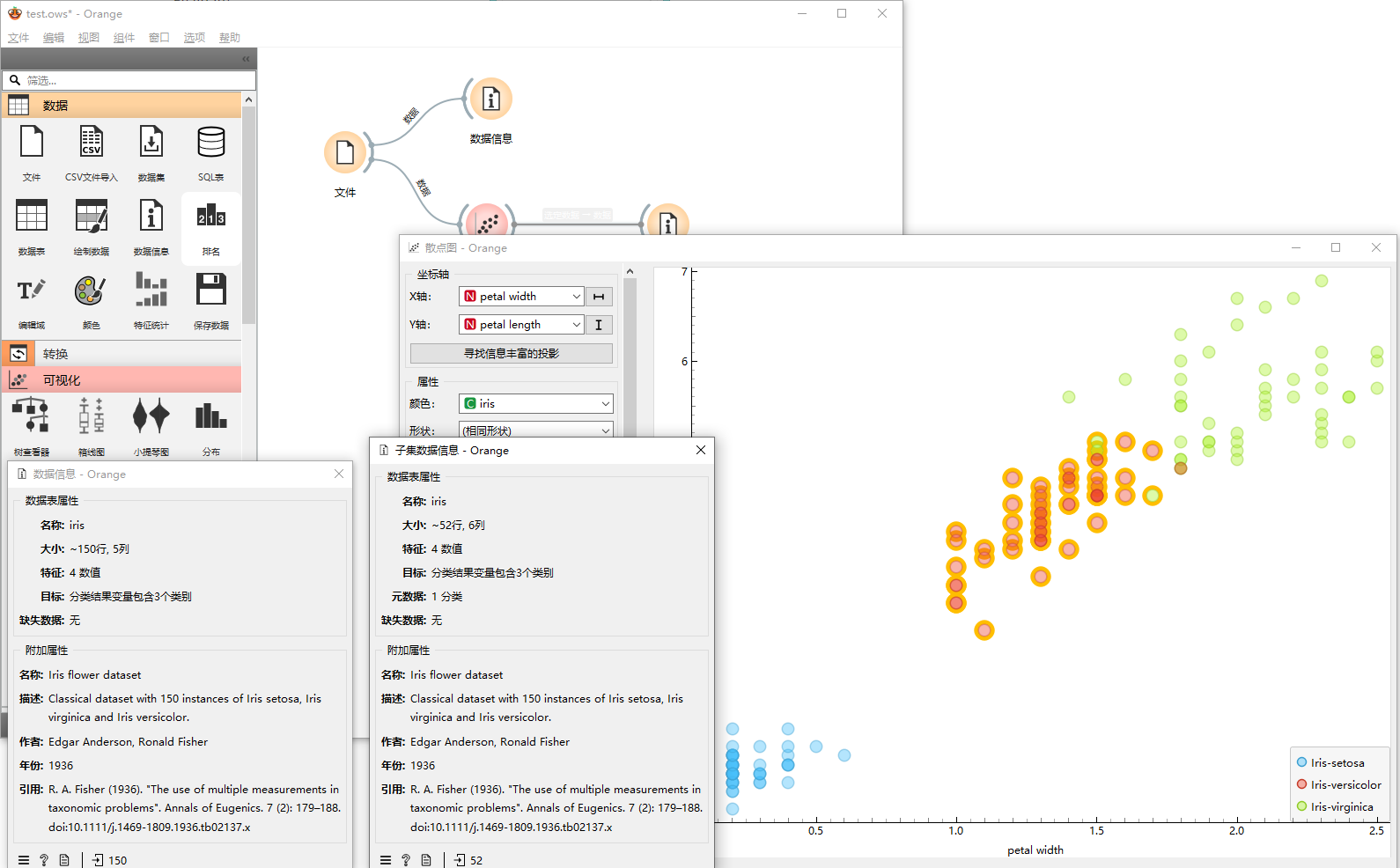Open the 颜色 iris dropdown
This screenshot has width=1400, height=868.
pos(535,403)
